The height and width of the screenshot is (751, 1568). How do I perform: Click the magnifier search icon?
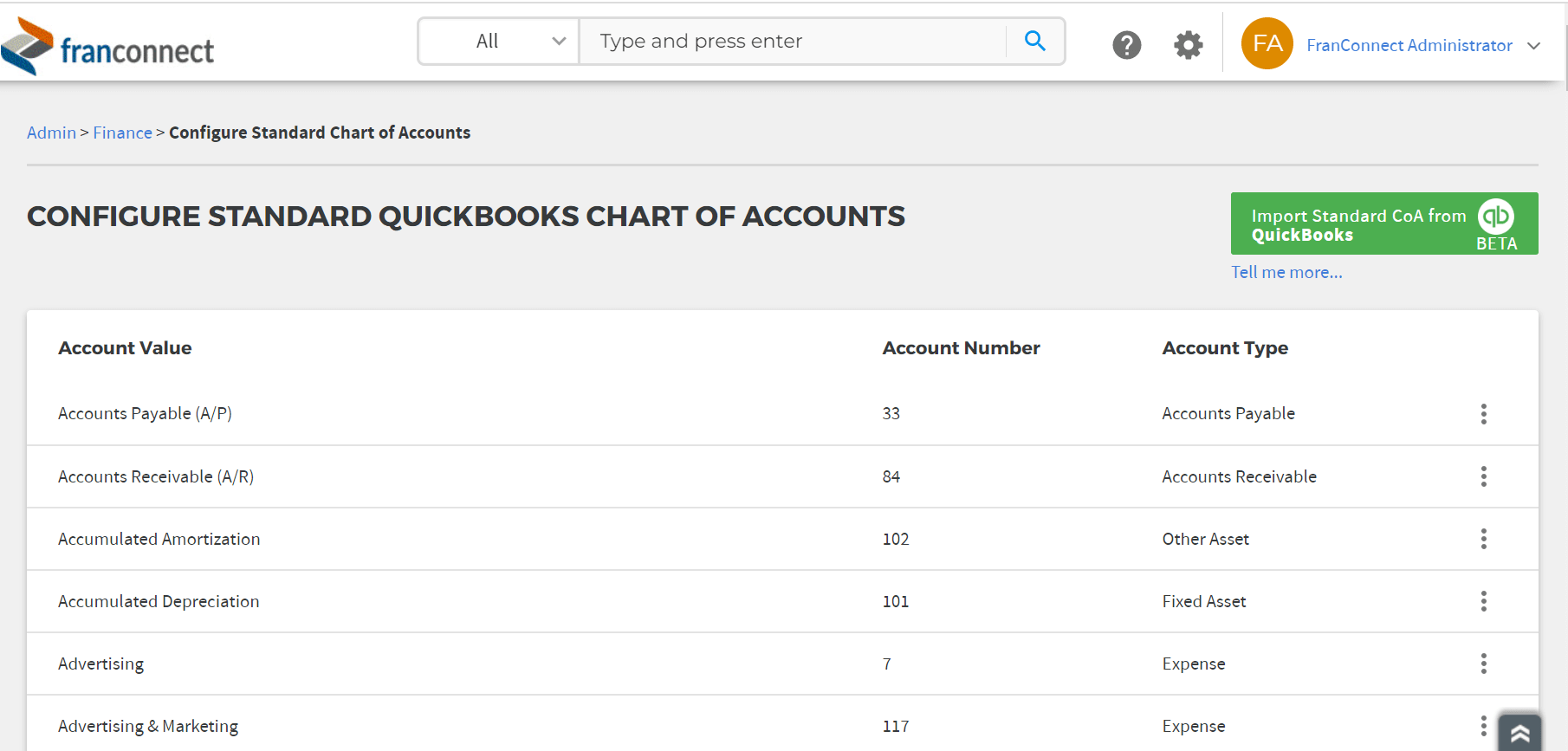[x=1034, y=41]
